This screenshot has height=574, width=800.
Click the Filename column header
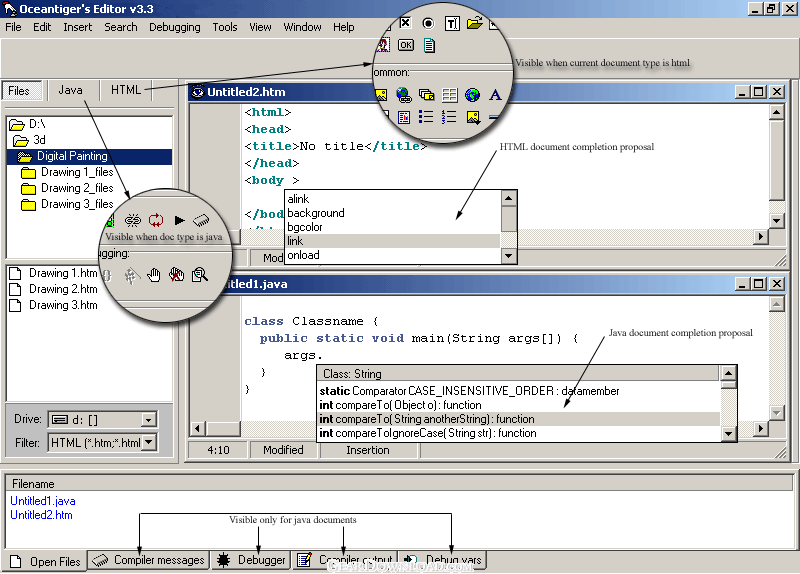pos(399,484)
